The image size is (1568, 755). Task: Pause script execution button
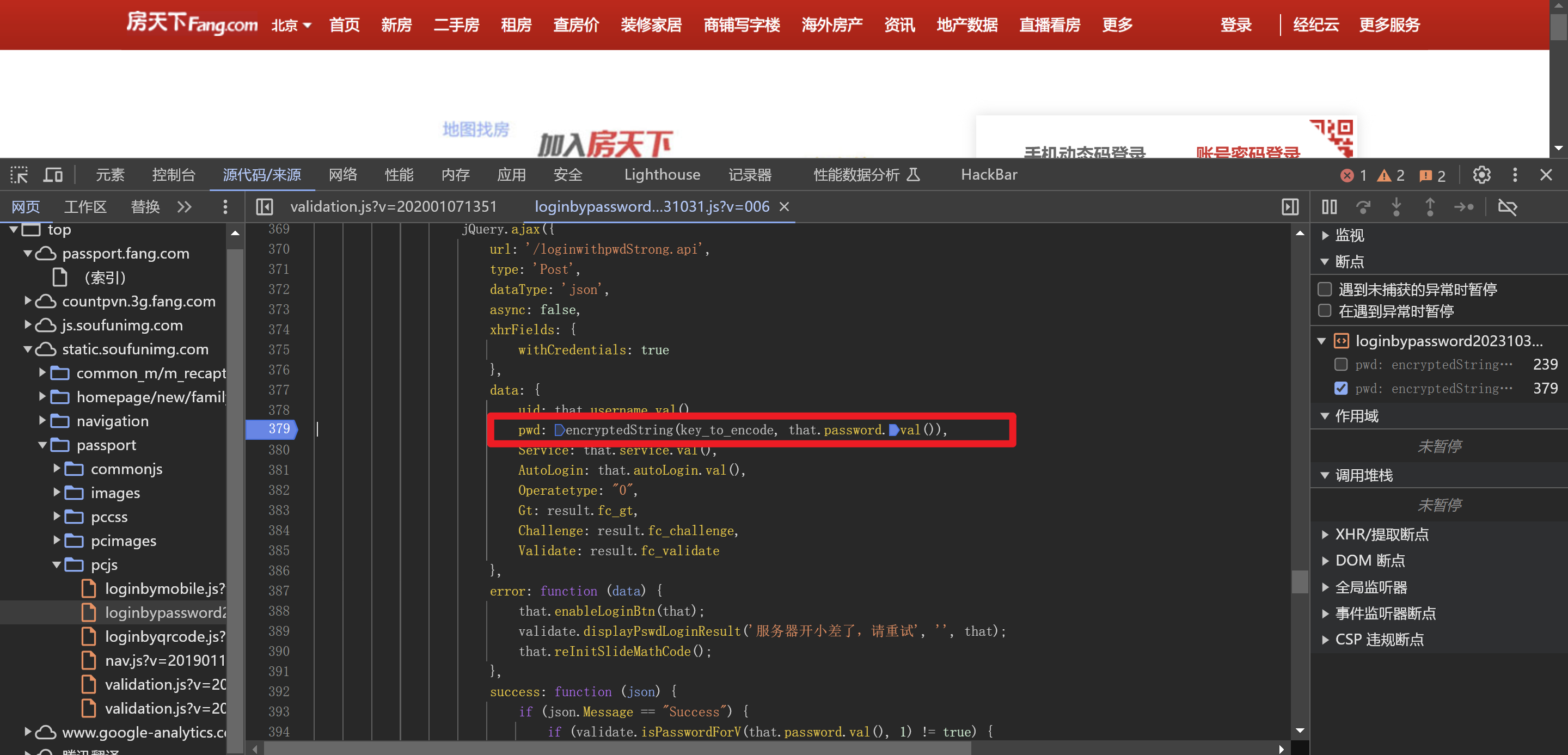(1330, 207)
